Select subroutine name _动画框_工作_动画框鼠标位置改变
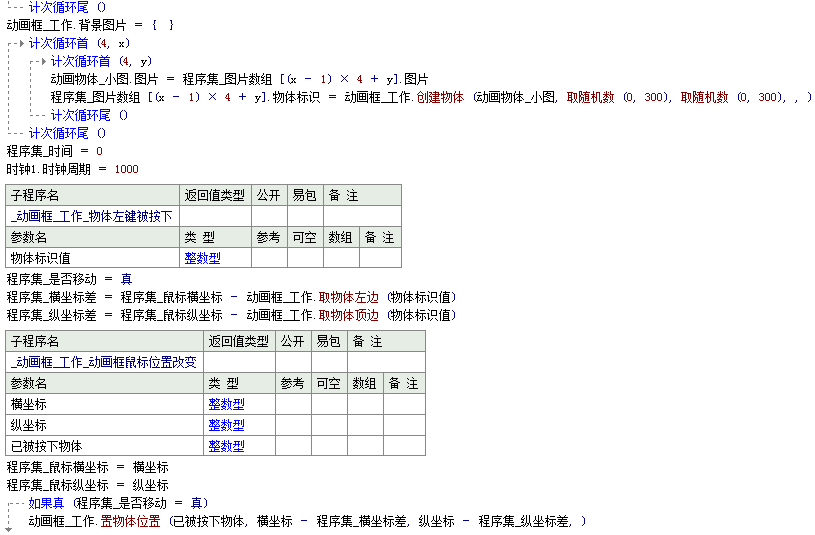Image resolution: width=815 pixels, height=535 pixels. [103, 362]
